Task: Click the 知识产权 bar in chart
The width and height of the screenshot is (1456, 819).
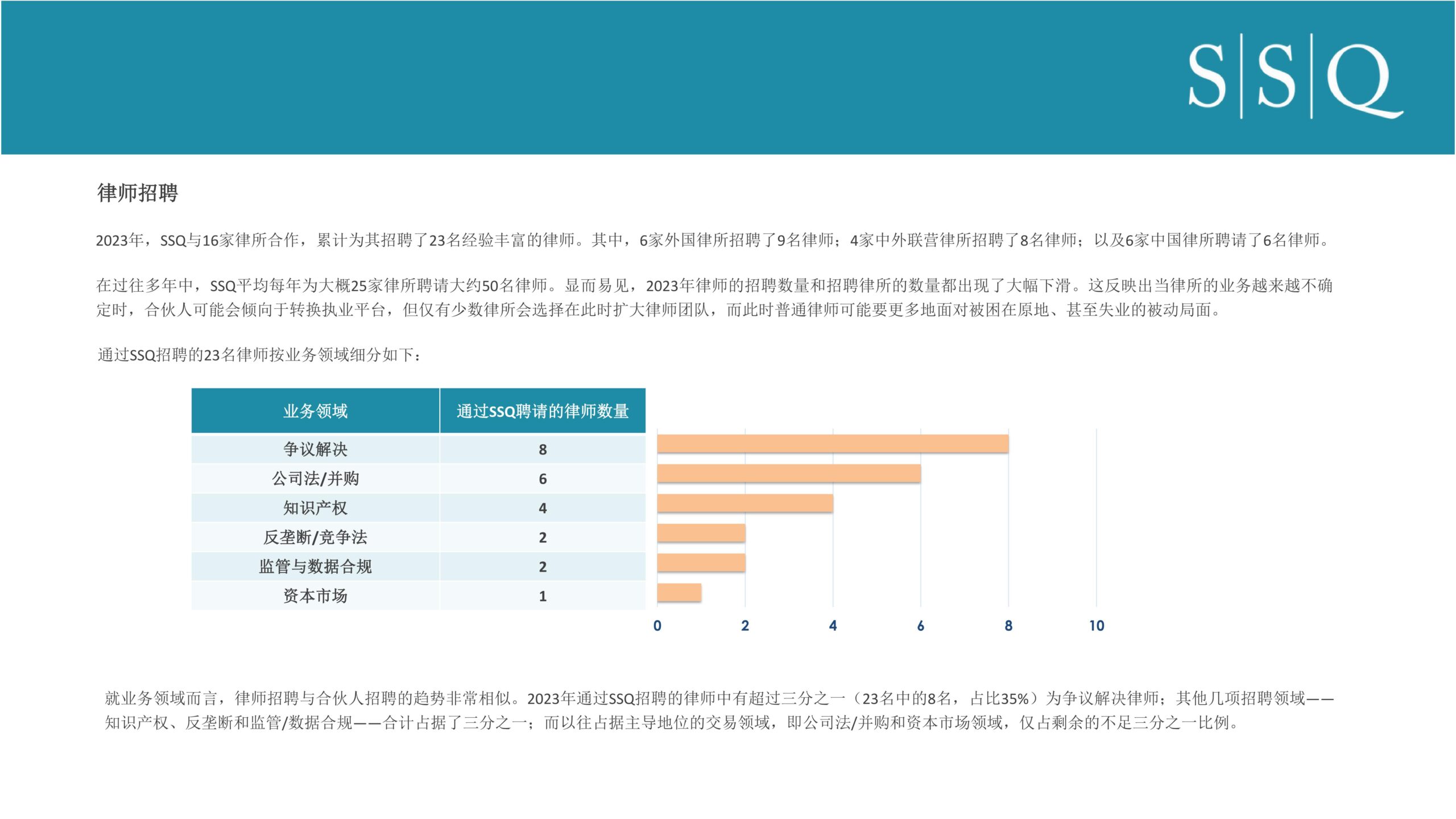Action: [x=745, y=503]
